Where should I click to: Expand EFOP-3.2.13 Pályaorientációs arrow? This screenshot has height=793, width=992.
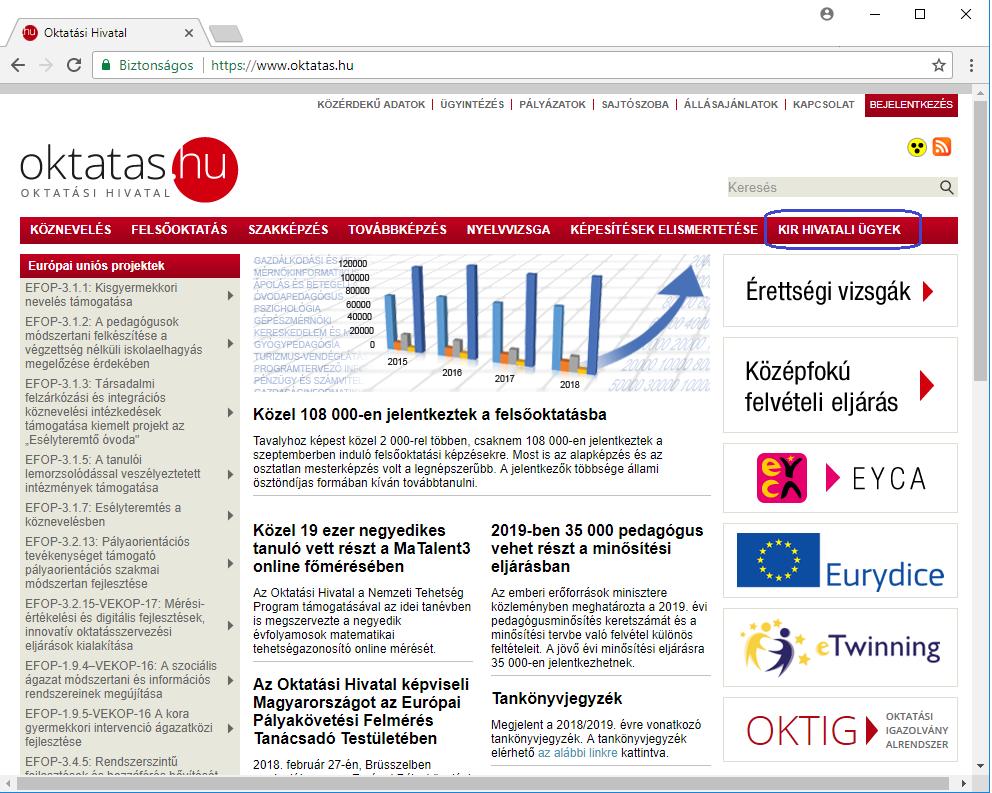coord(230,563)
